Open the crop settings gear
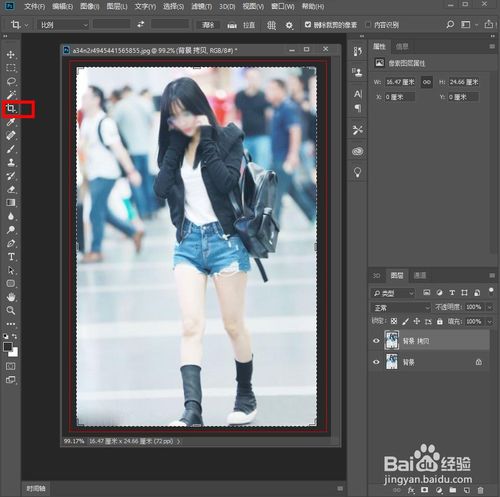The width and height of the screenshot is (500, 497). click(x=289, y=25)
